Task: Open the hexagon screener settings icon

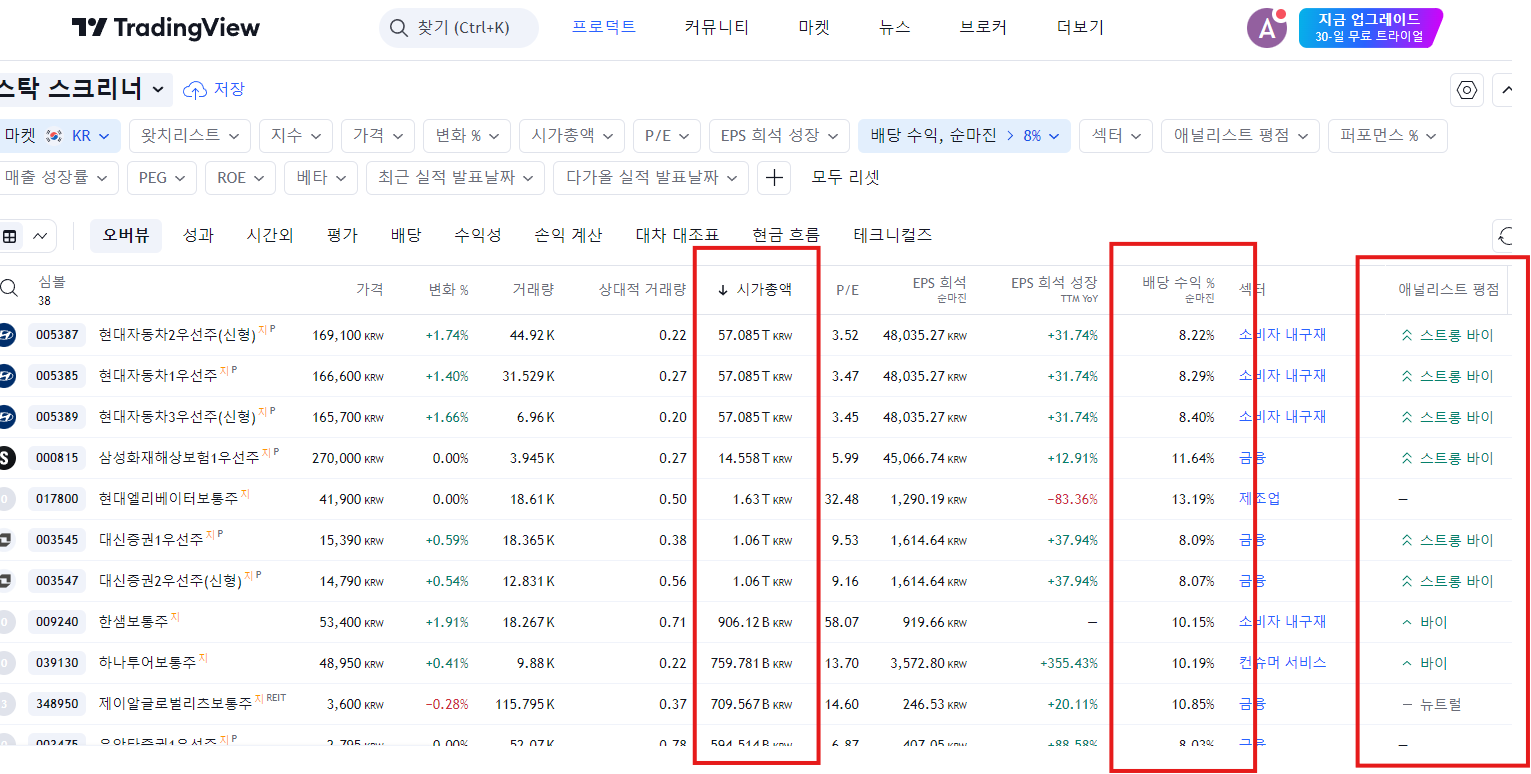Action: (x=1467, y=90)
